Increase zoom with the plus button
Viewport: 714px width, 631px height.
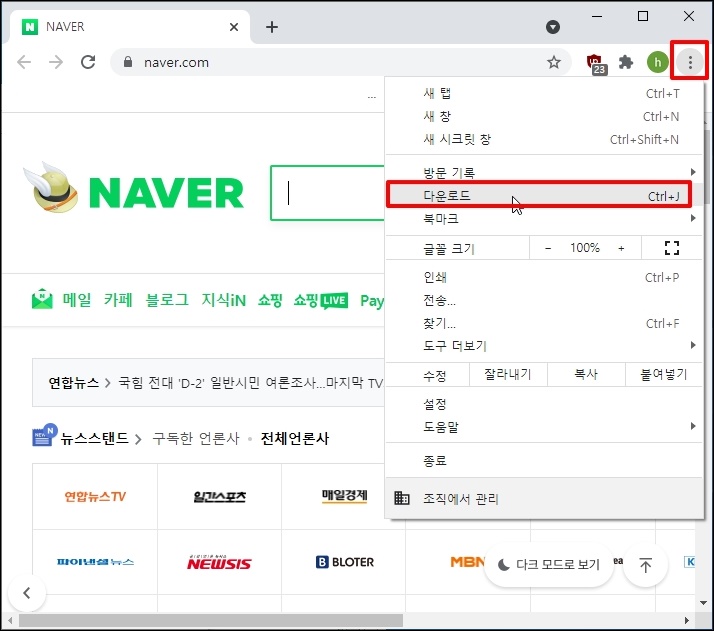point(621,248)
